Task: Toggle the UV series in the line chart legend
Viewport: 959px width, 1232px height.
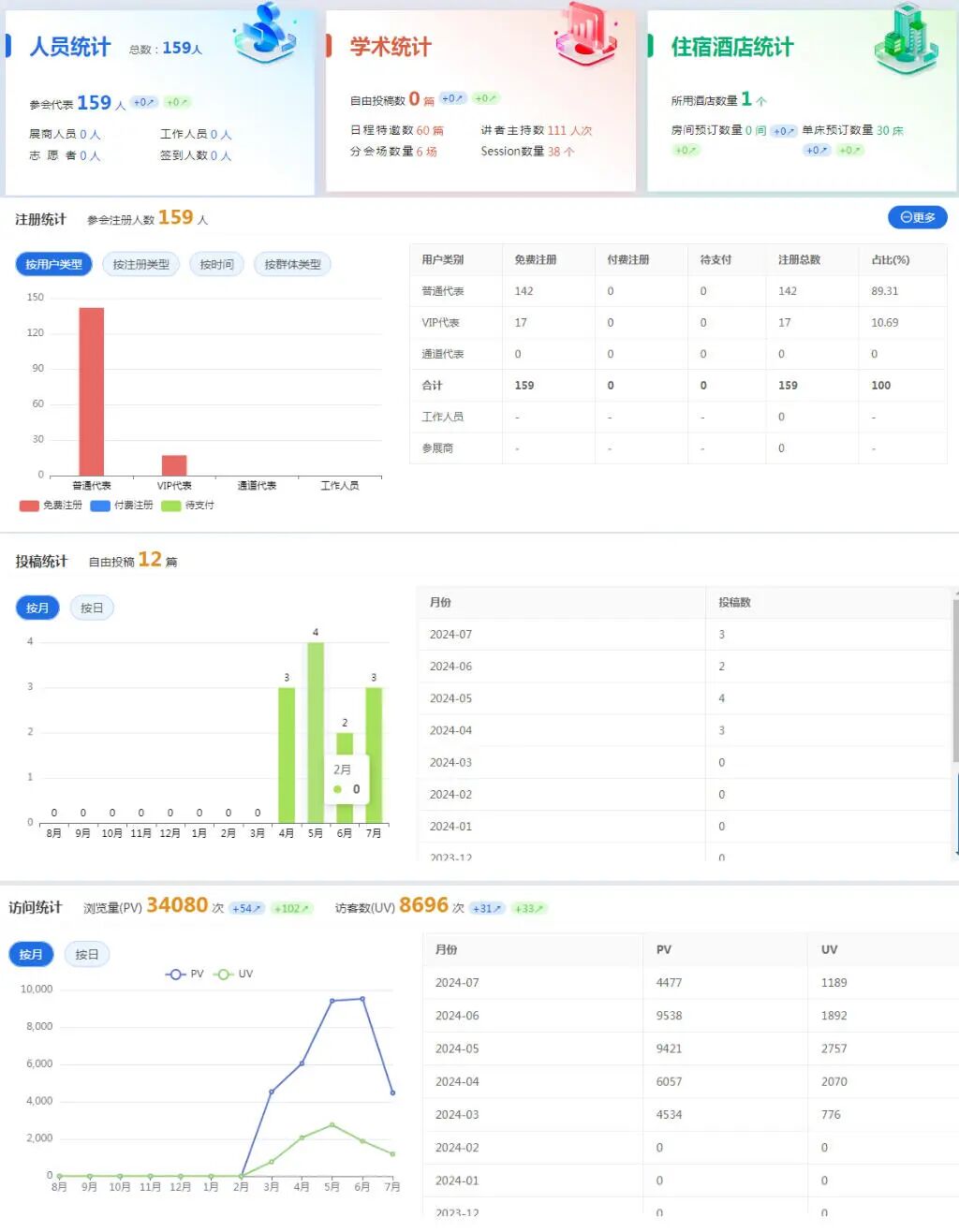Action: click(233, 974)
